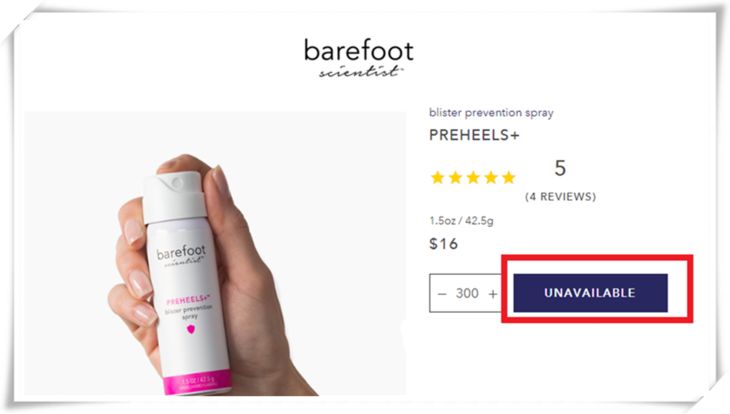Click the fifth yellow rating star
Screen dimensions: 730x414
point(509,177)
